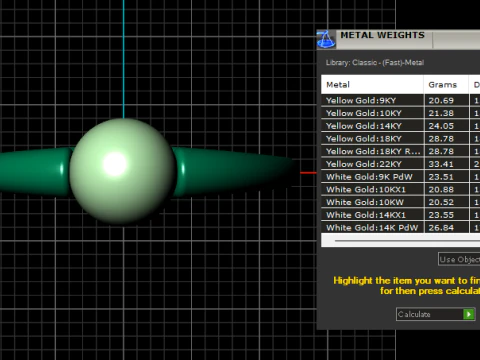
Task: Click the 23.51 grams value
Action: [x=441, y=176]
